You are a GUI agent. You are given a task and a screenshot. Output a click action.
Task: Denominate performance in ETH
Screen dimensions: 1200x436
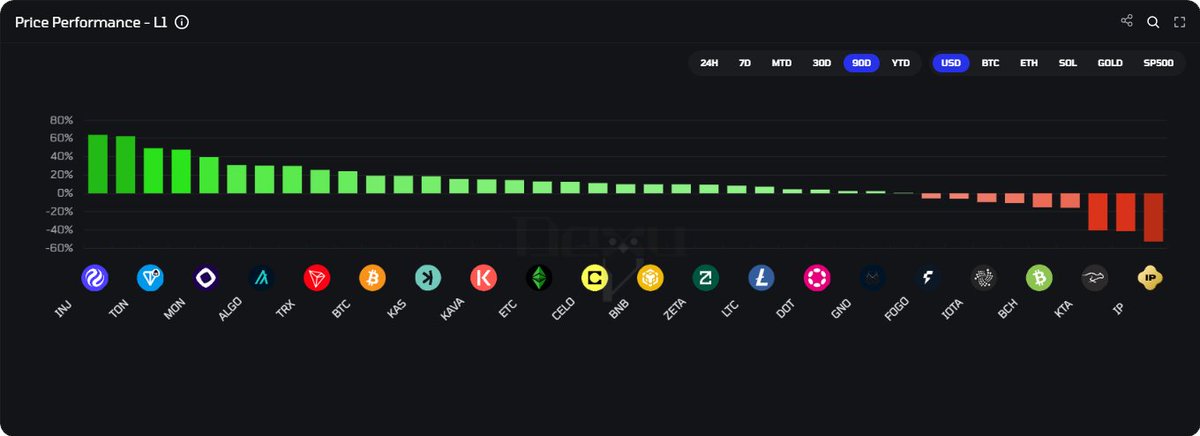click(1029, 63)
